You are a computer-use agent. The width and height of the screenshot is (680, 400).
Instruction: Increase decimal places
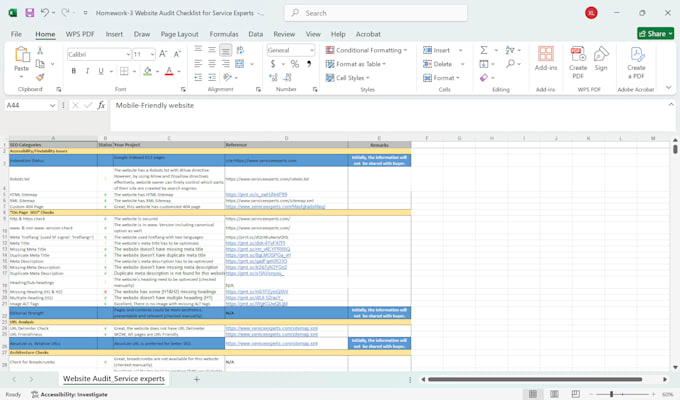pyautogui.click(x=273, y=78)
